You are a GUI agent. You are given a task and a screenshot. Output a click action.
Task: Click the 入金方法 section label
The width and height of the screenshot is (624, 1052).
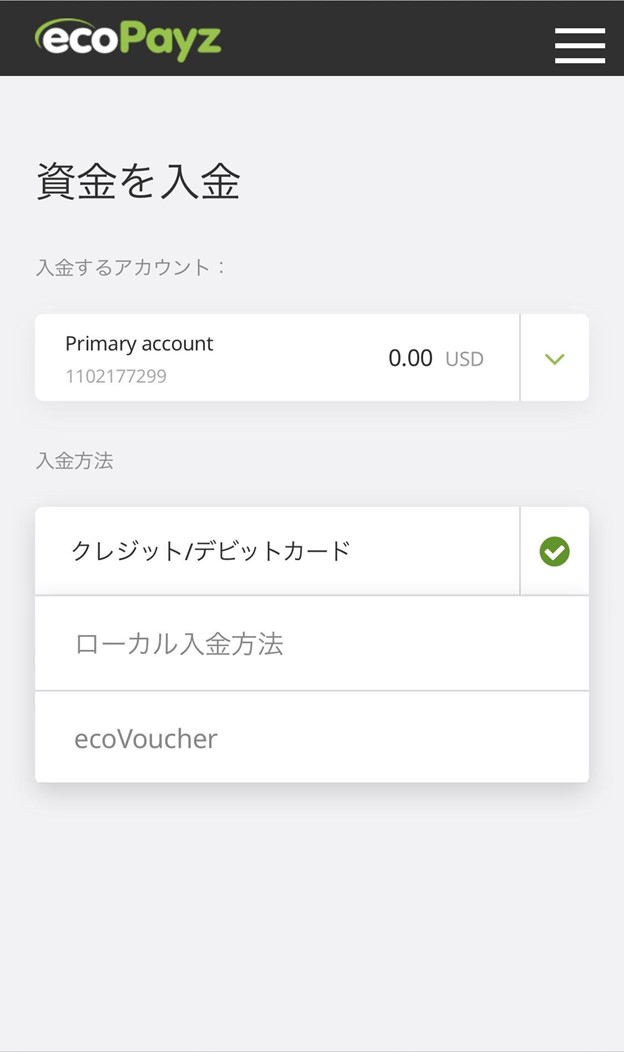(75, 461)
